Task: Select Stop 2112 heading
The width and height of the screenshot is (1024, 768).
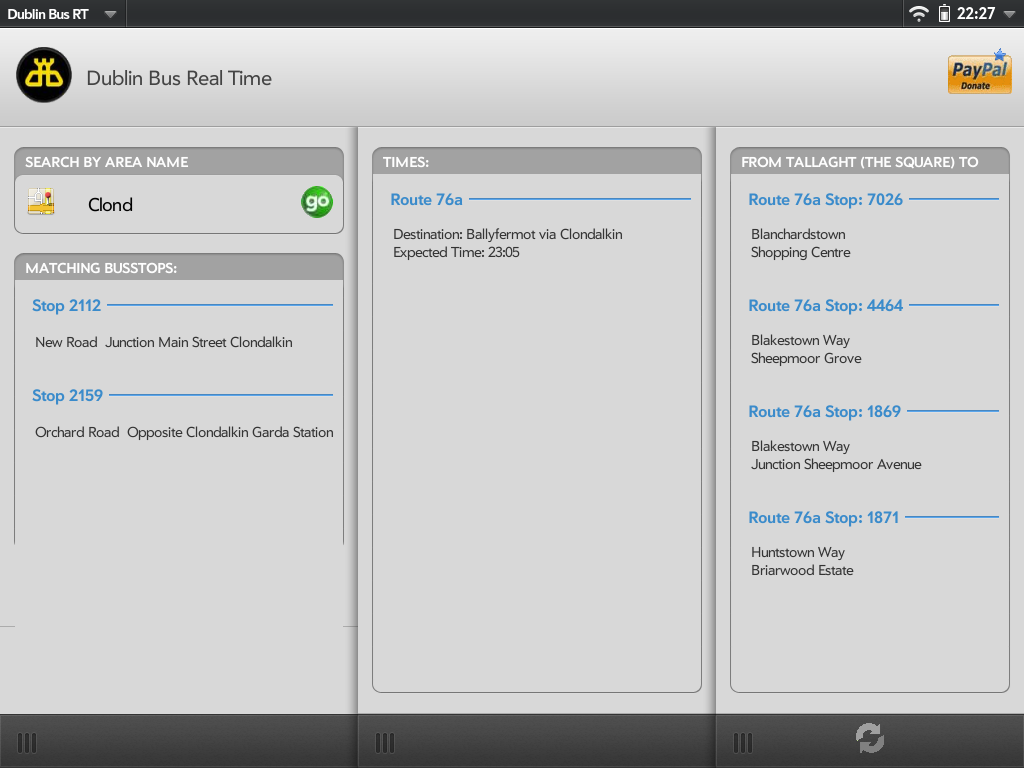Action: pos(67,305)
